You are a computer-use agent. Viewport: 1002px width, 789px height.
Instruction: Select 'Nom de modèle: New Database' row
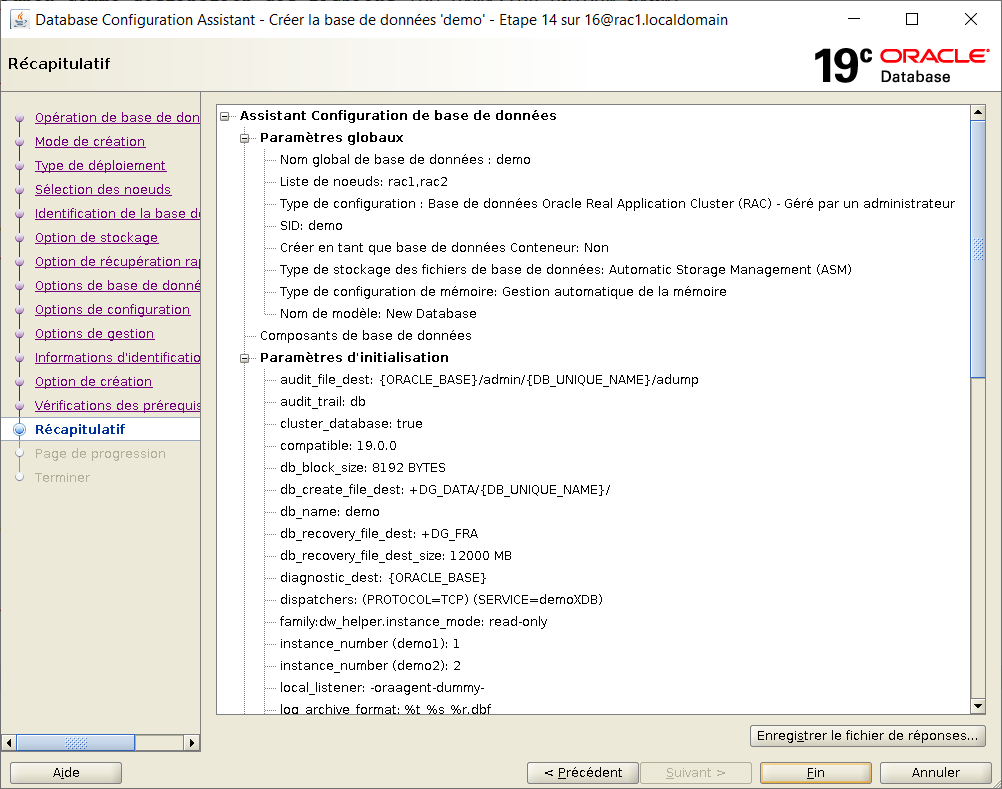[x=378, y=314]
